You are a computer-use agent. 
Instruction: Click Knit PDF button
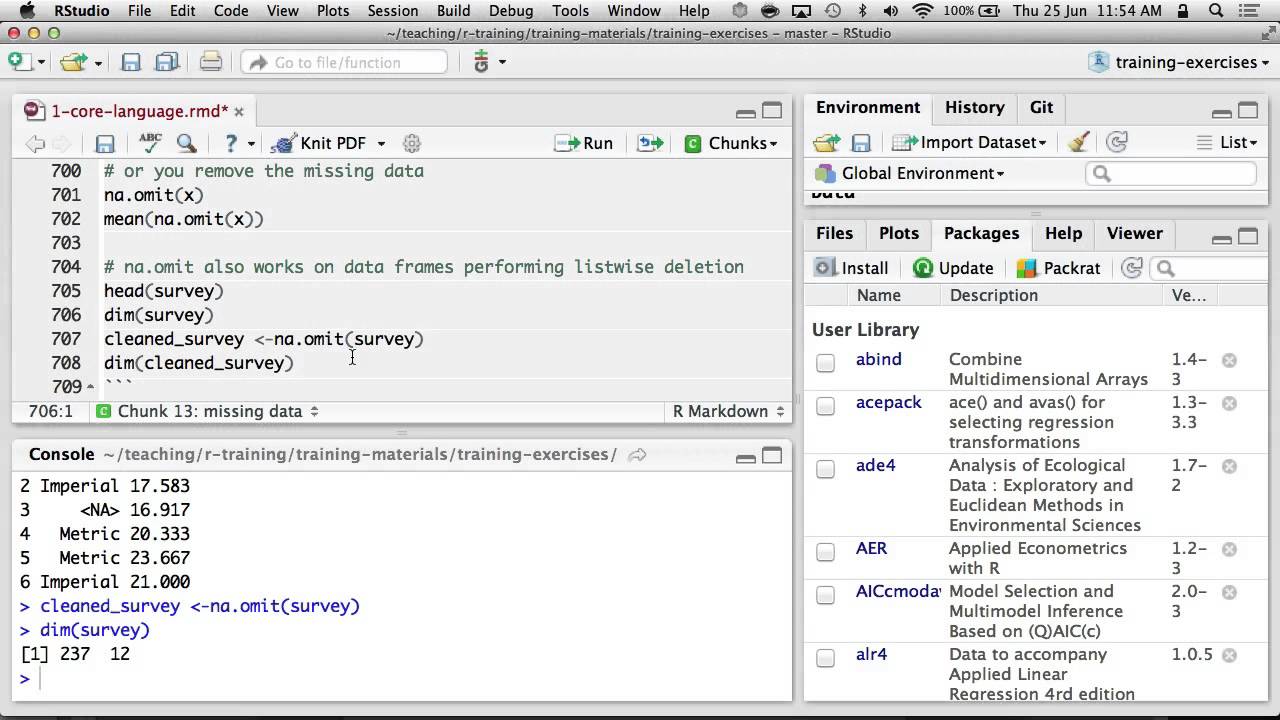(x=318, y=143)
